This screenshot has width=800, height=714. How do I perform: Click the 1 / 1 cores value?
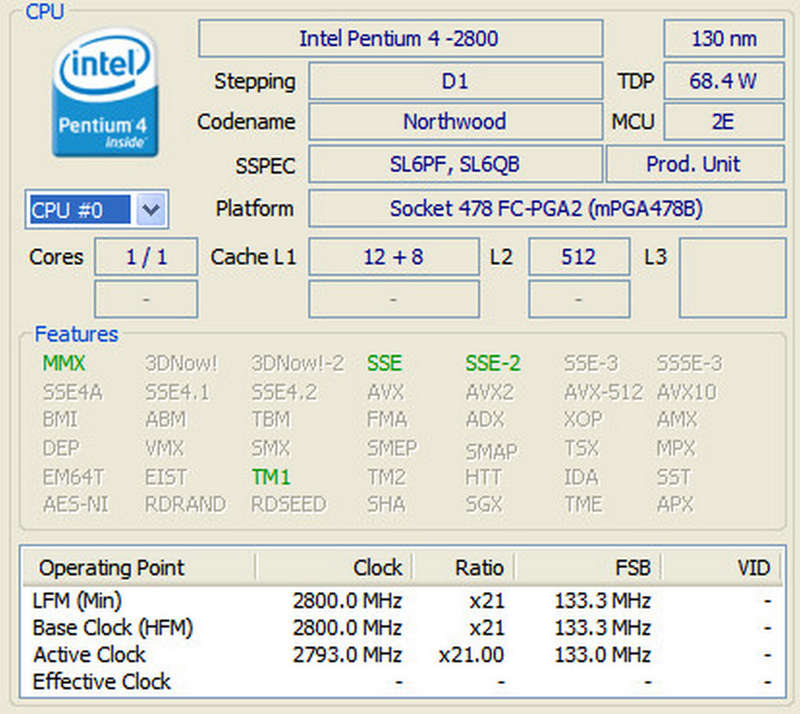(146, 257)
